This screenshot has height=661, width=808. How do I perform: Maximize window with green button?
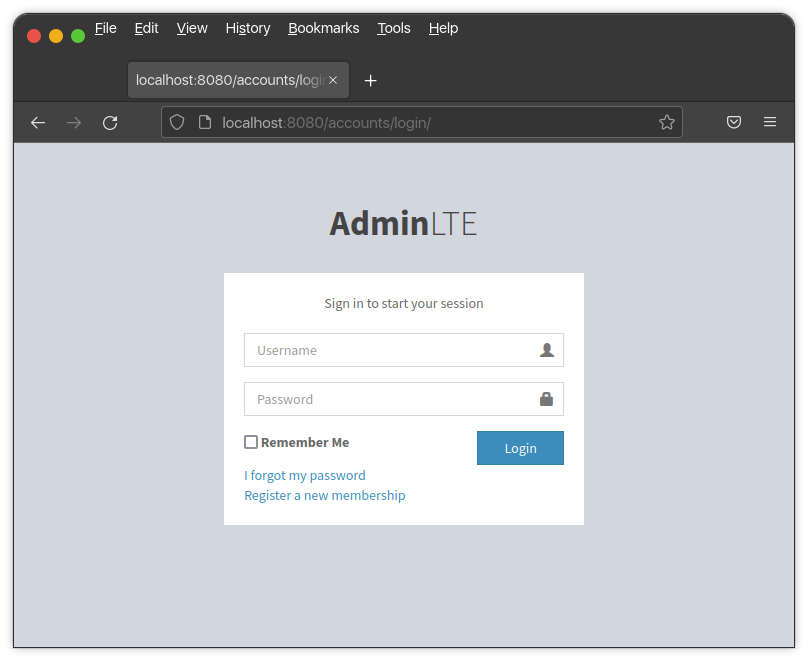[78, 36]
